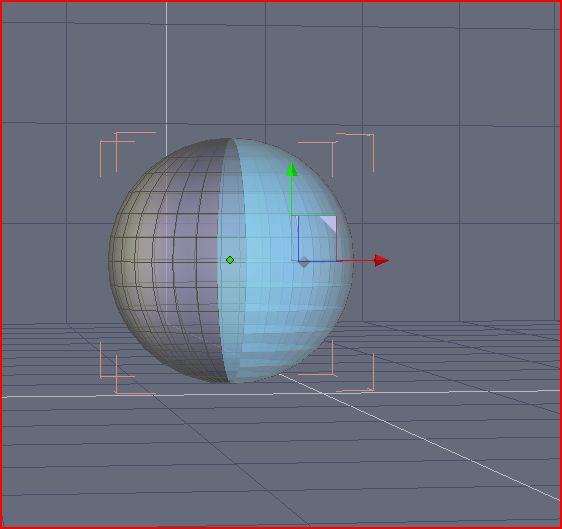Click the green diamond marker at the sphere center
Viewport: 562px width, 529px height.
pos(230,260)
